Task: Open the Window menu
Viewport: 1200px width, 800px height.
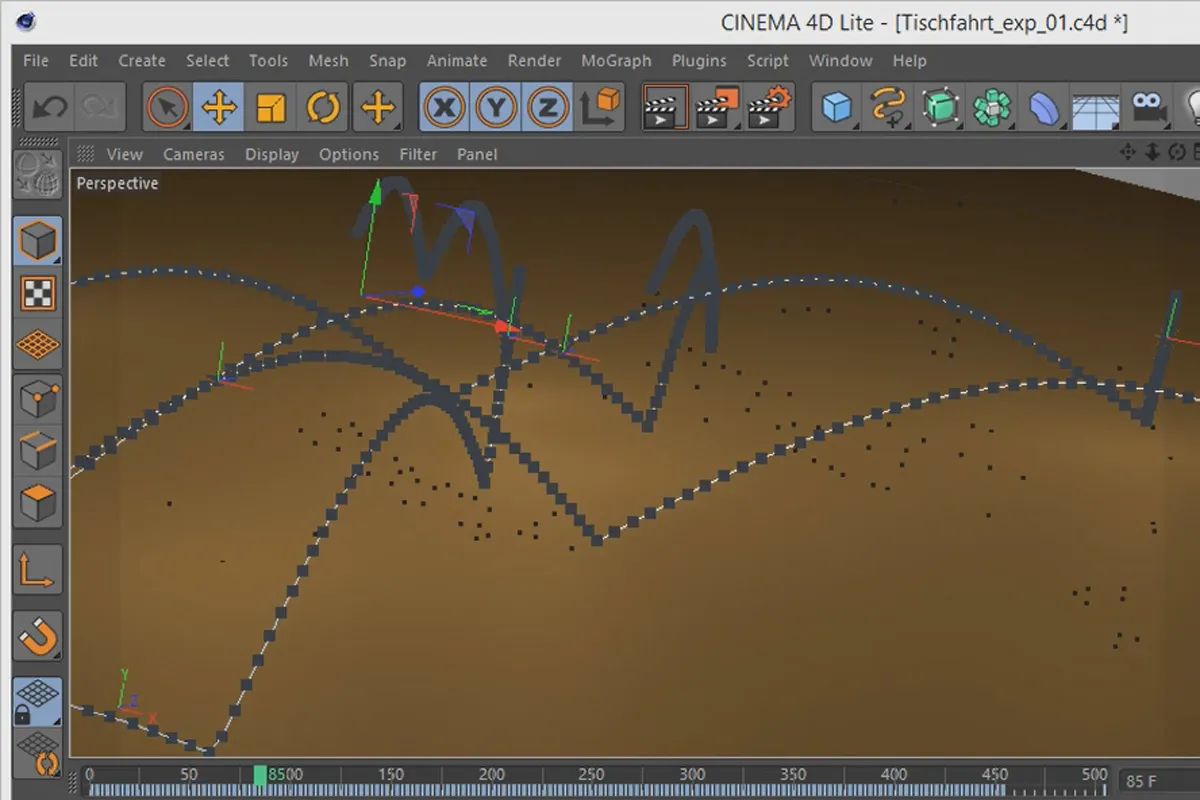Action: (x=841, y=61)
